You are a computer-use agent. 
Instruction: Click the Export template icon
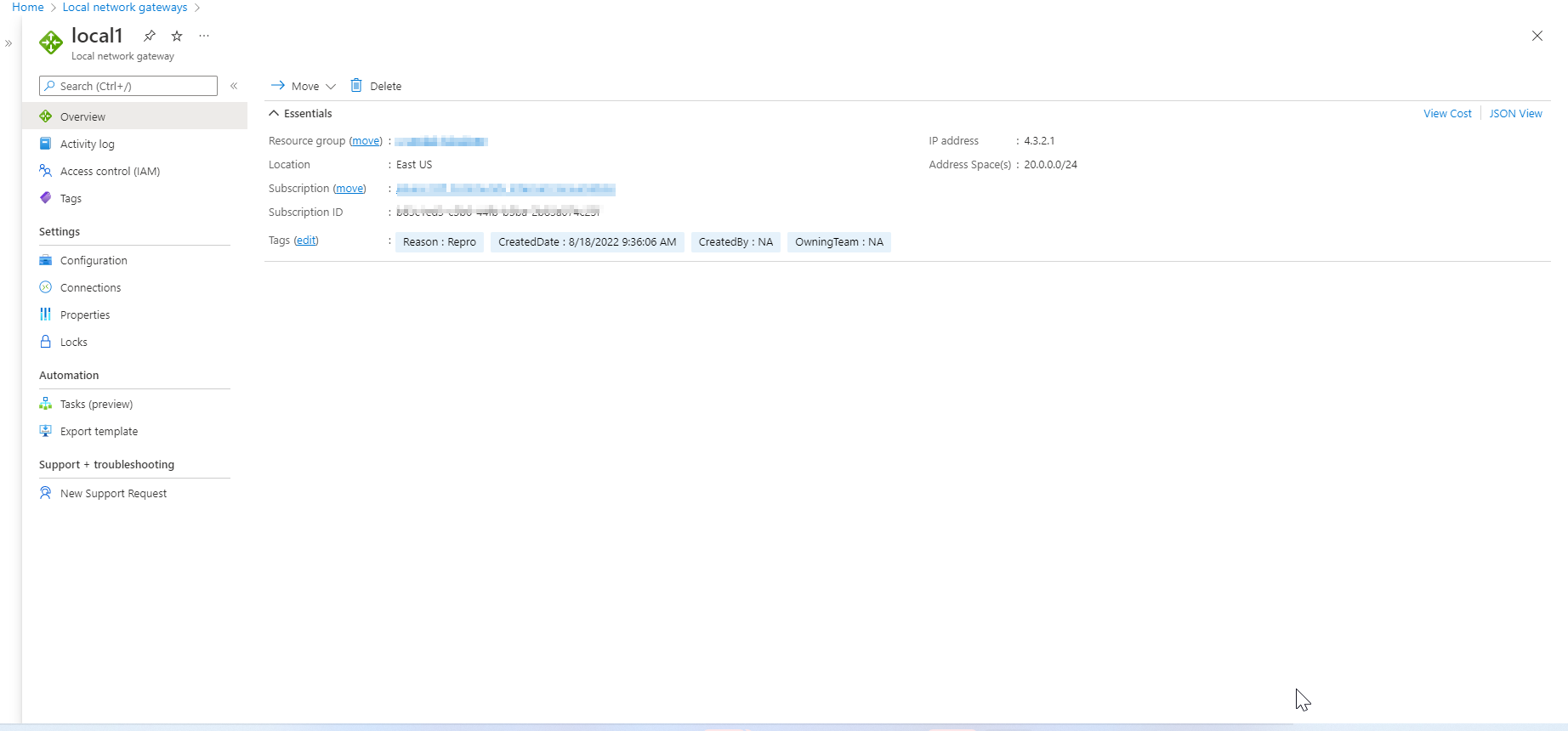click(46, 431)
